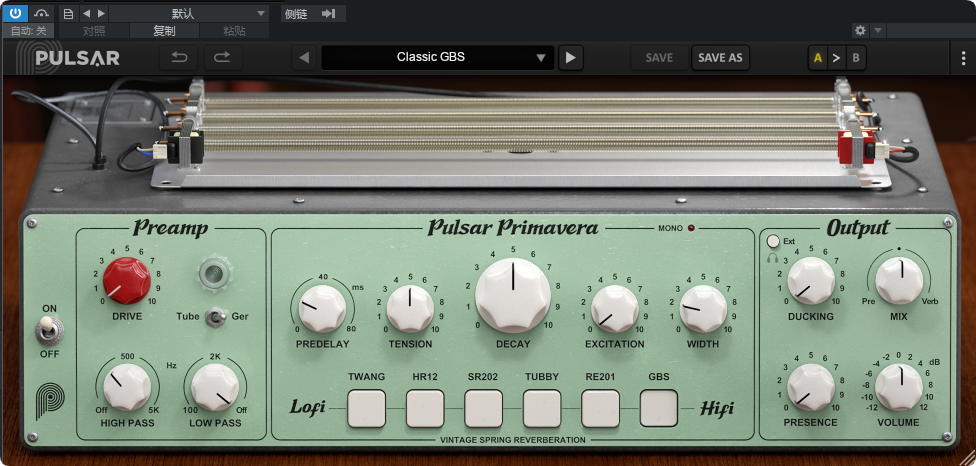
Task: Open the 默认 preset dropdown
Action: 189,14
